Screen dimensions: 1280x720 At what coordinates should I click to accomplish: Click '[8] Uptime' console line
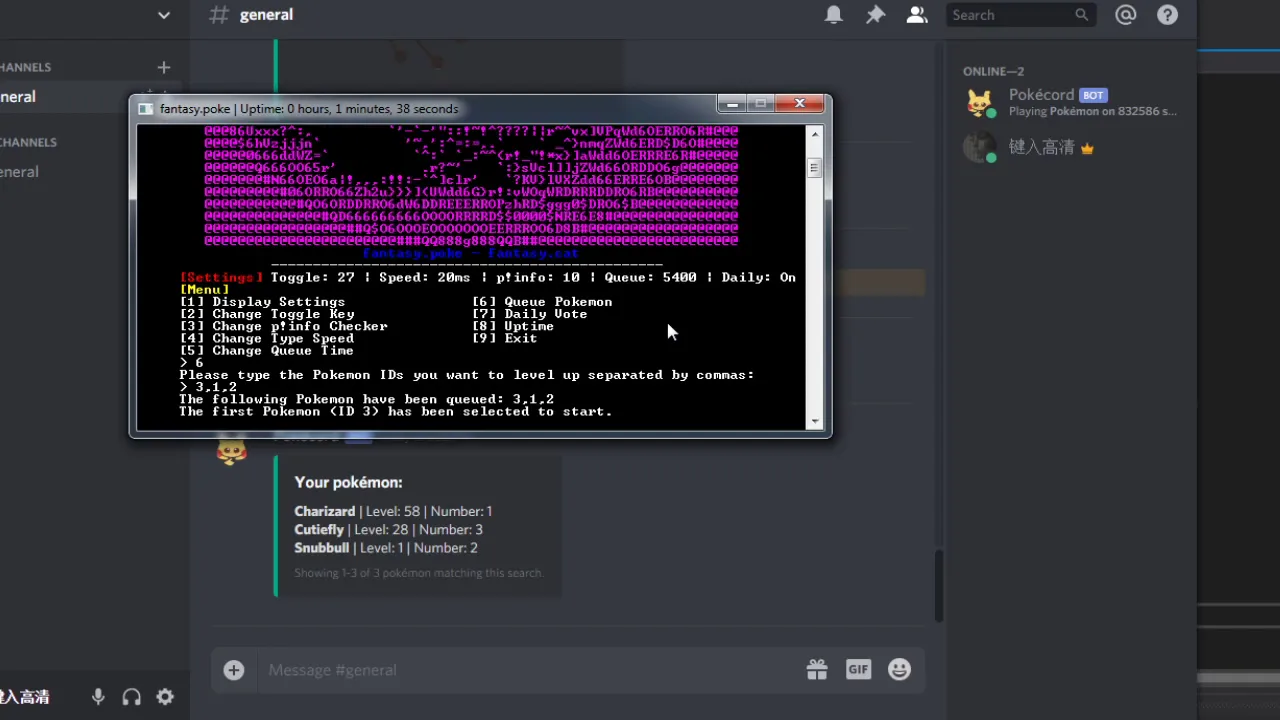point(512,326)
